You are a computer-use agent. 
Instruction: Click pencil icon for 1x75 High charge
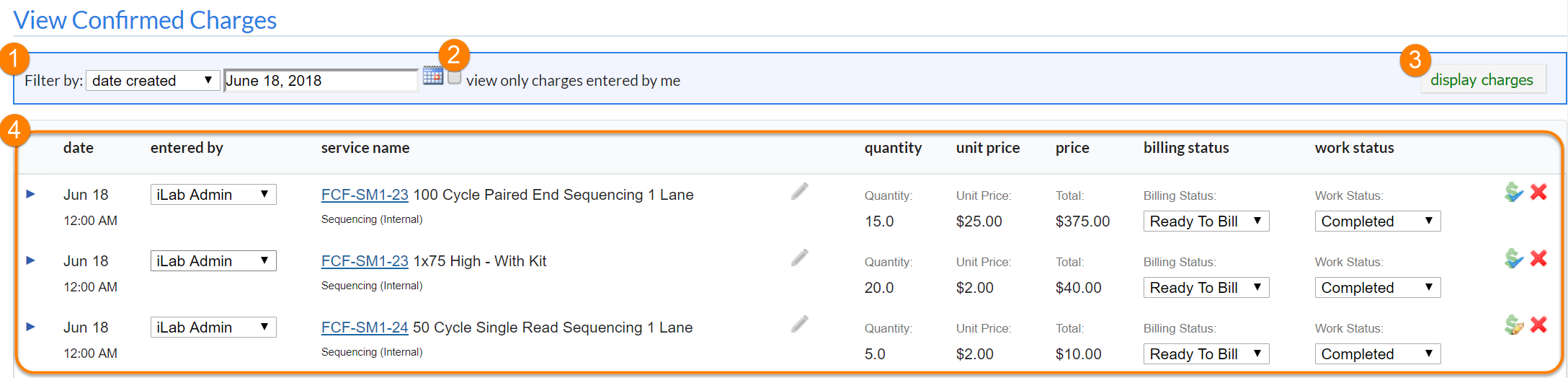tap(800, 258)
